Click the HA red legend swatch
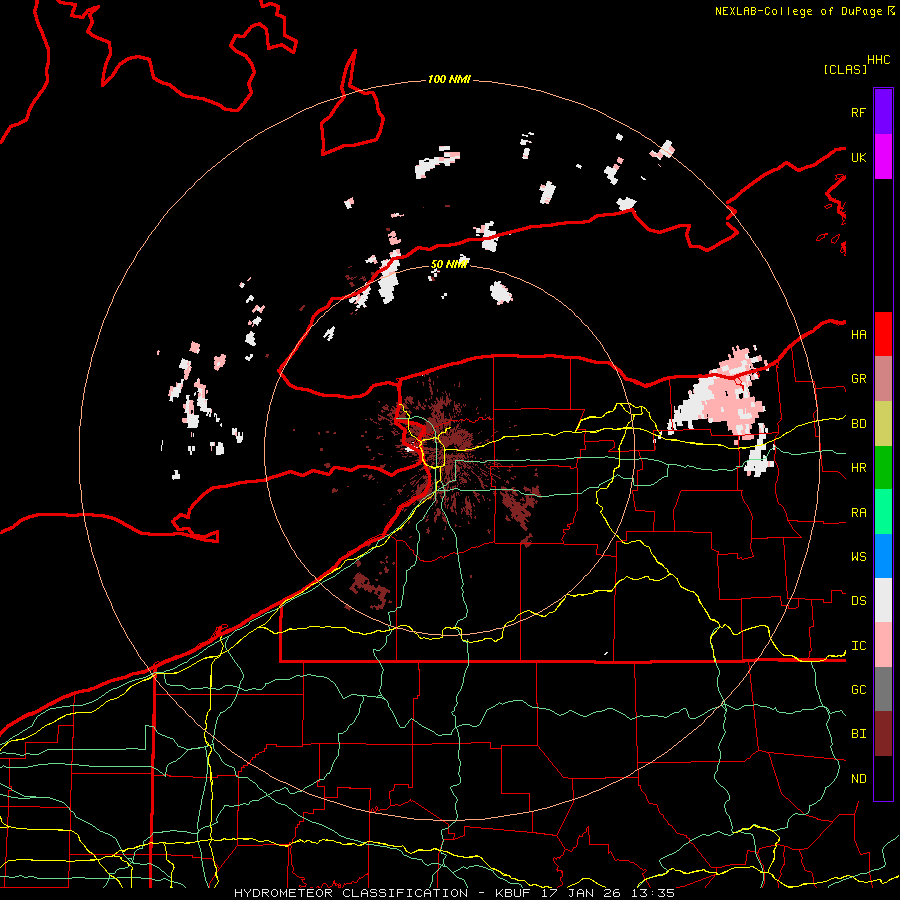This screenshot has height=900, width=900. pyautogui.click(x=883, y=334)
